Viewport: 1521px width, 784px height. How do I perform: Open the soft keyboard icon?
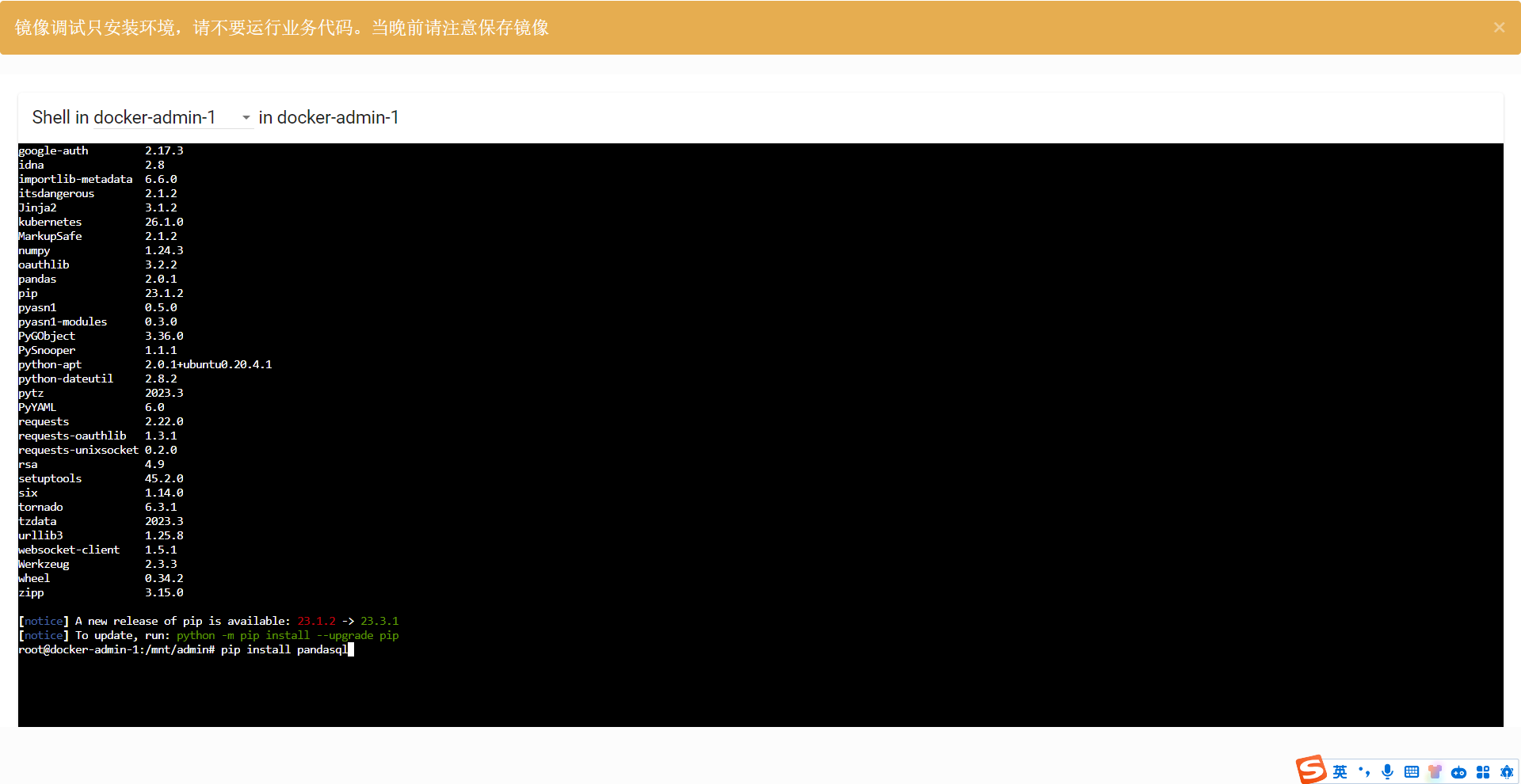pos(1412,772)
